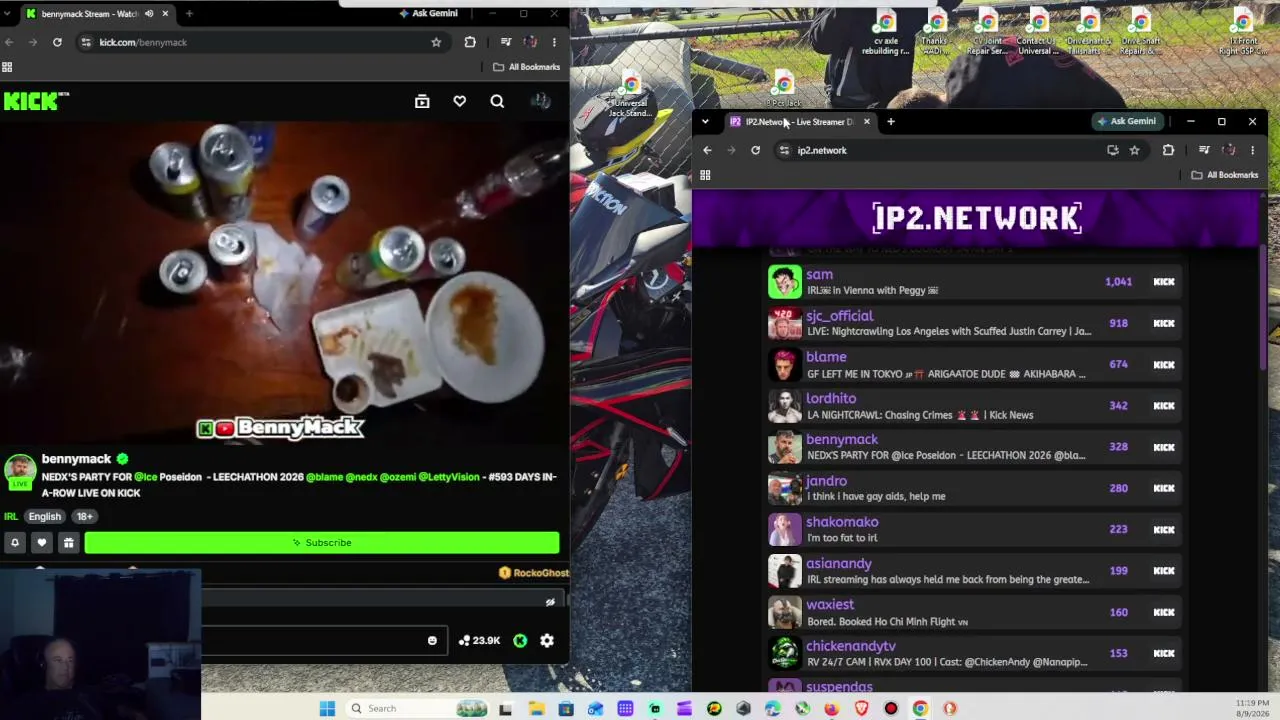Click the IP2.NETWORK site logo
This screenshot has height=720, width=1280.
[x=977, y=218]
